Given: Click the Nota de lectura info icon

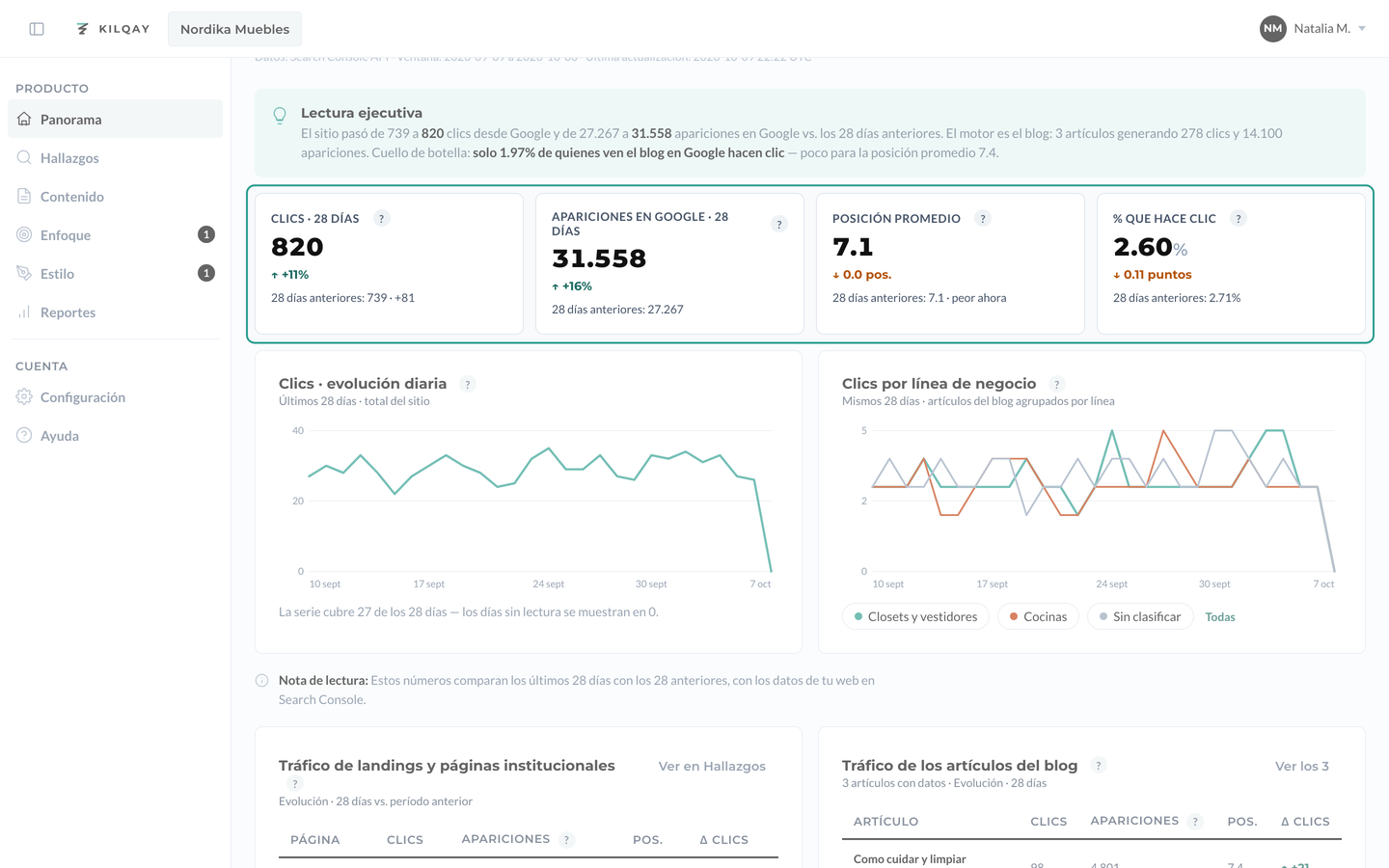Looking at the screenshot, I should 261,681.
